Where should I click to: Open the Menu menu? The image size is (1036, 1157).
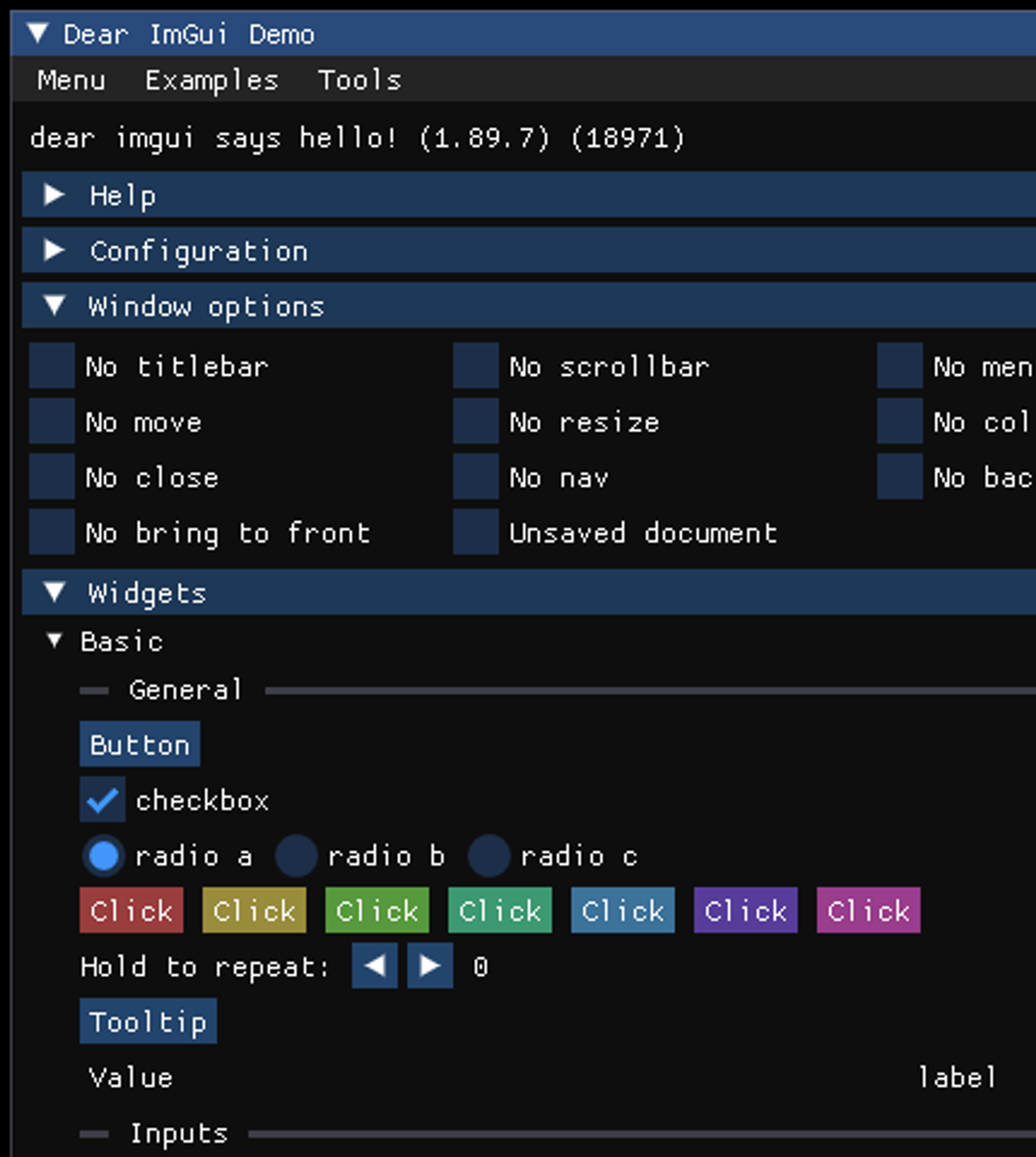(x=71, y=80)
